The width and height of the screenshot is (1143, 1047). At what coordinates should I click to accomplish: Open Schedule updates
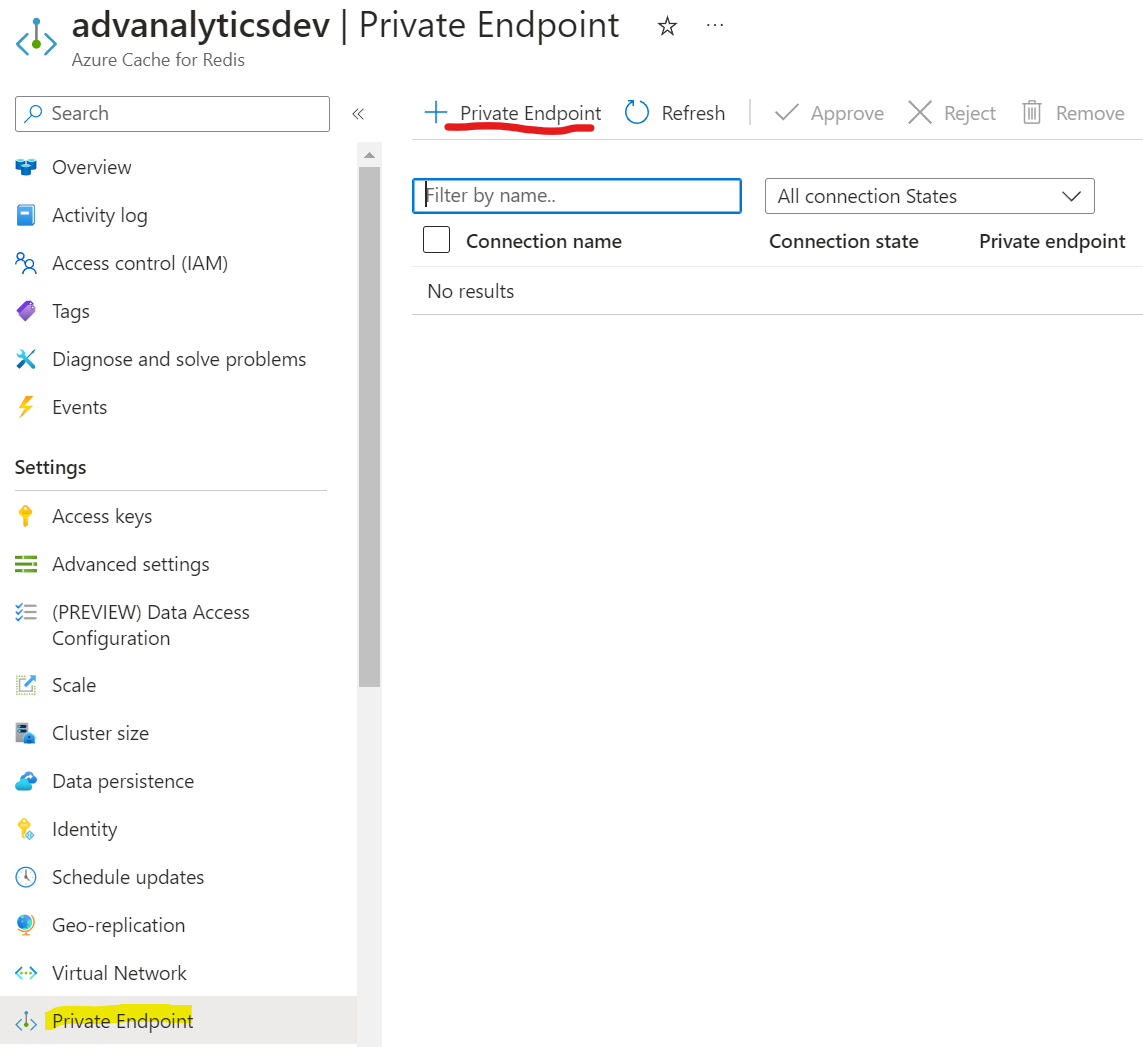coord(128,877)
